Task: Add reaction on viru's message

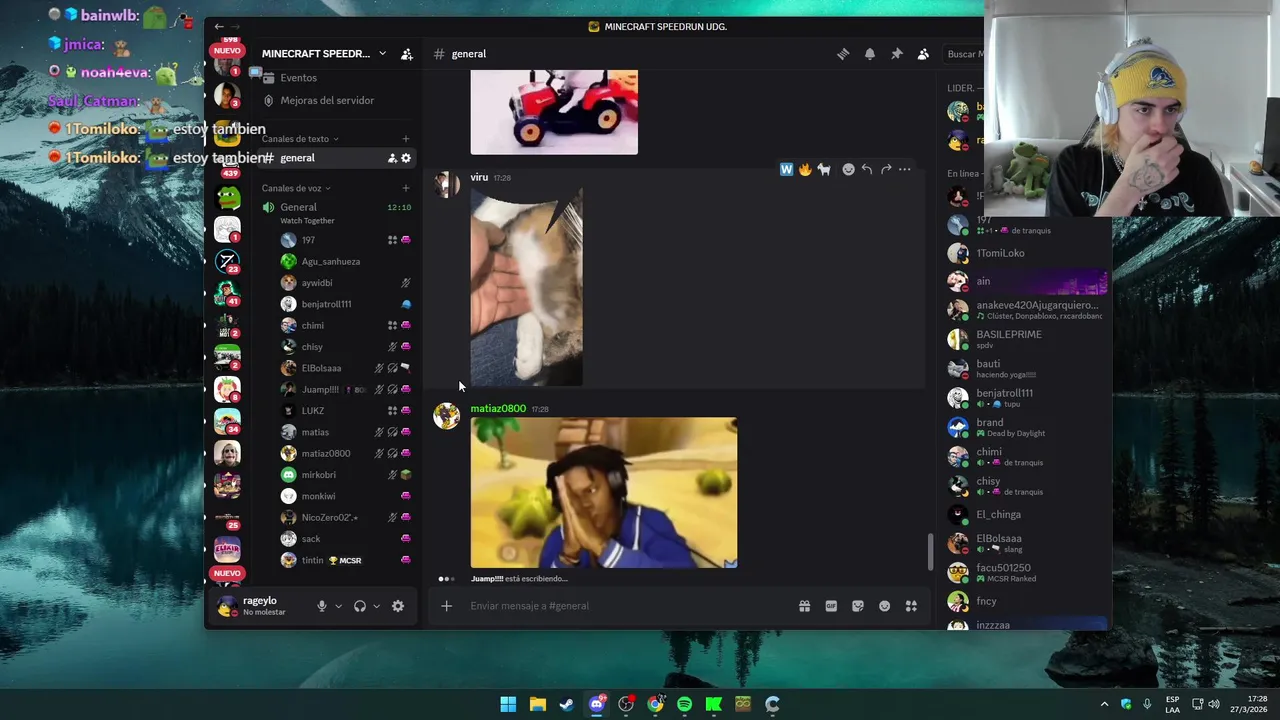Action: (848, 170)
